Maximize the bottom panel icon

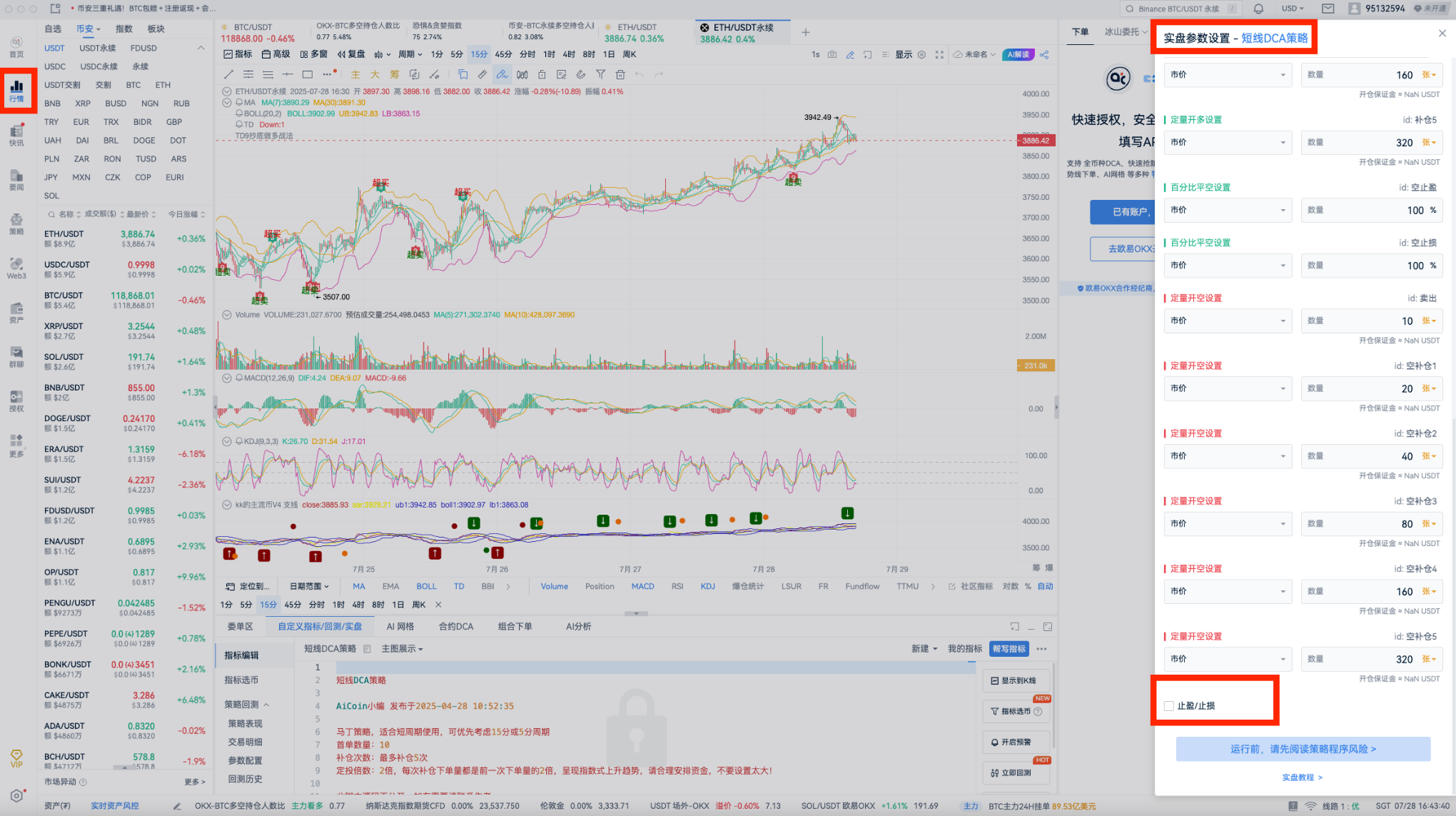coord(1048,626)
